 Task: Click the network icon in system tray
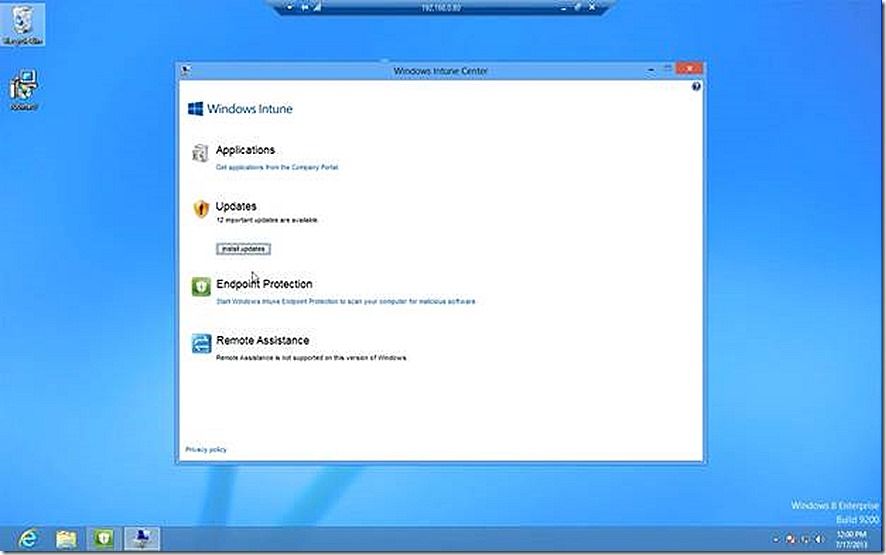(805, 540)
